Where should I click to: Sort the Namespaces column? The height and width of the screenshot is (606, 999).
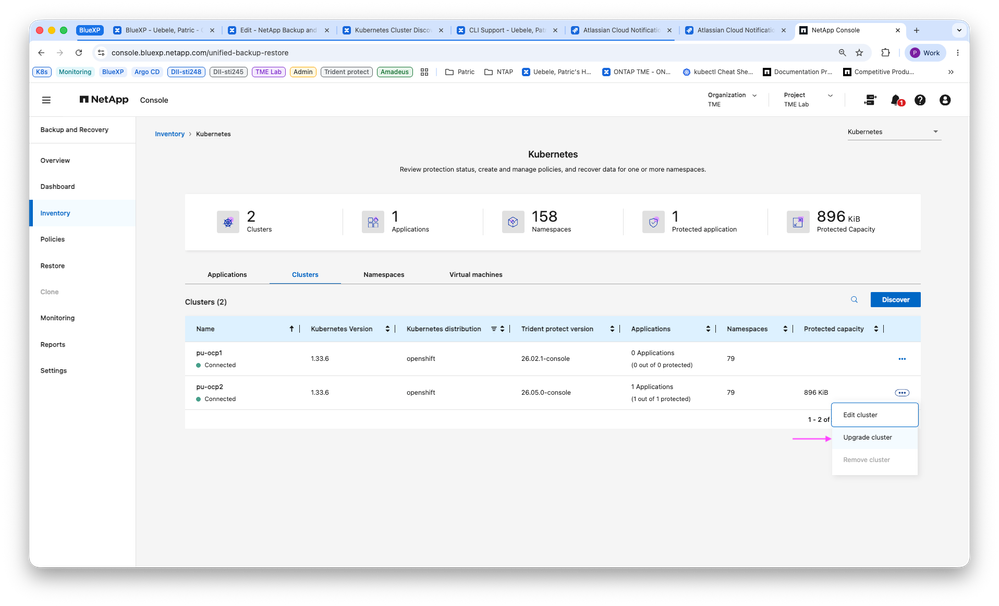[x=785, y=329]
